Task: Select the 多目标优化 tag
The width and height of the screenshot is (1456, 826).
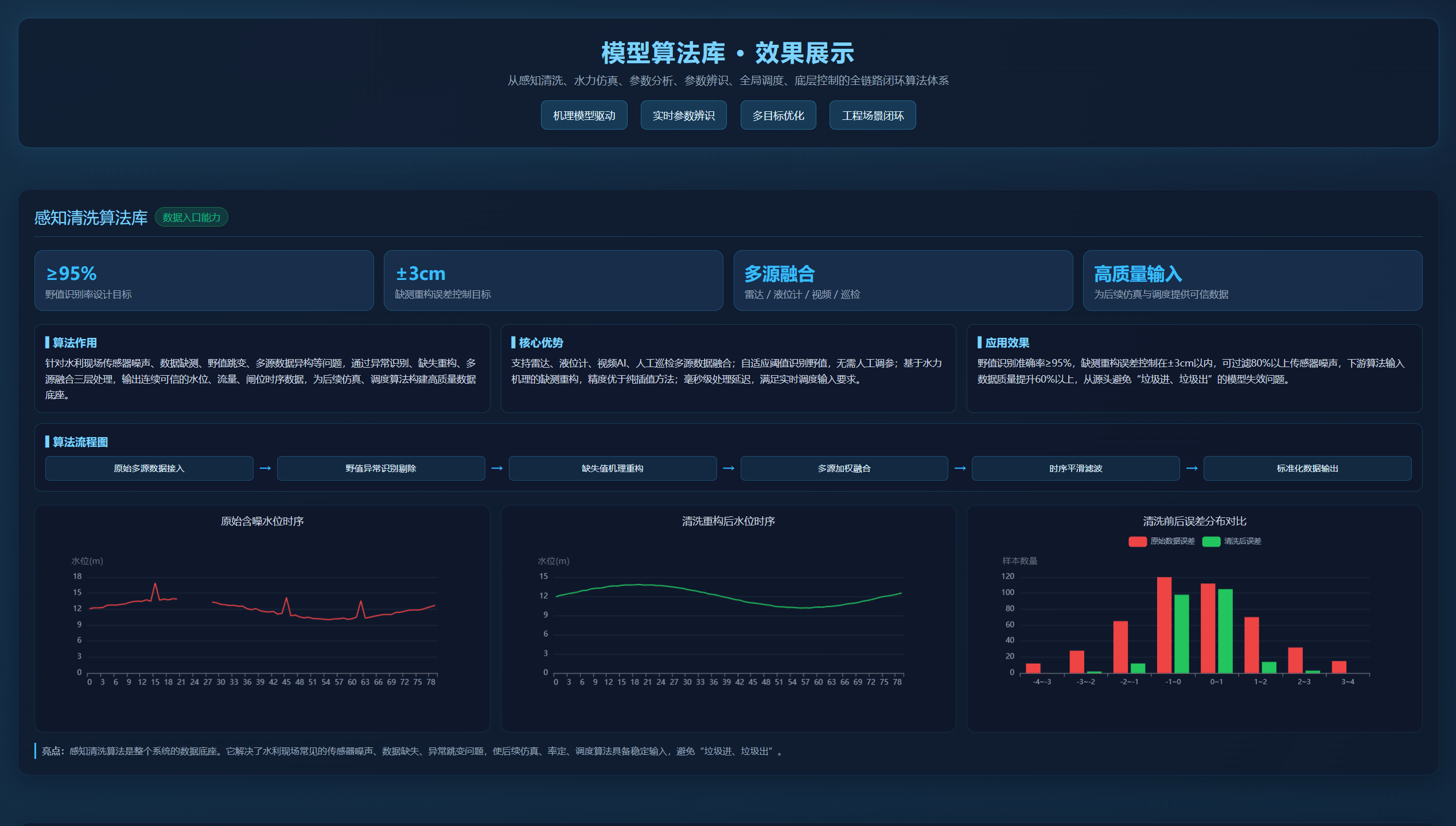Action: 778,115
